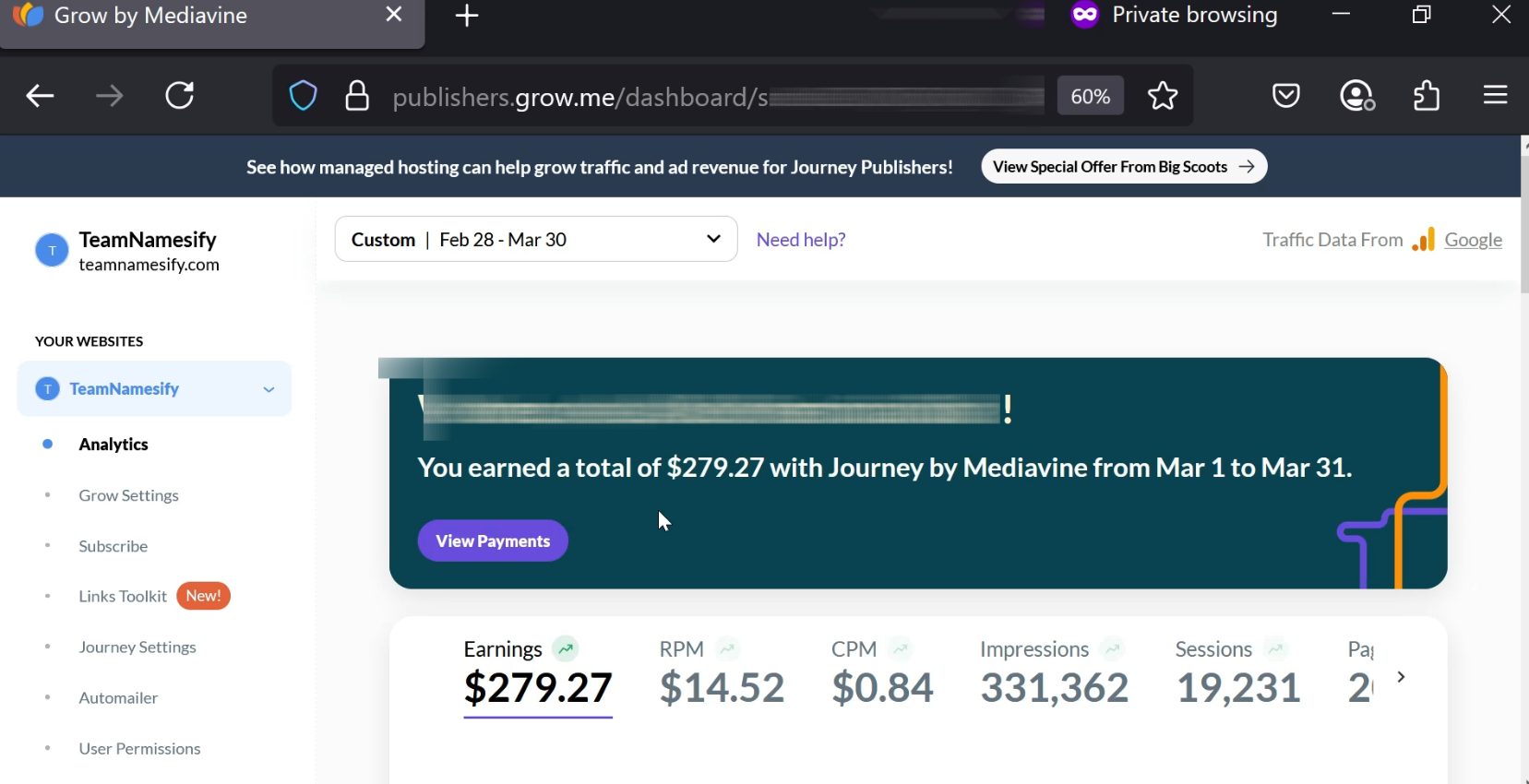
Task: Click the Impressions trend arrow icon
Action: pos(1113,649)
